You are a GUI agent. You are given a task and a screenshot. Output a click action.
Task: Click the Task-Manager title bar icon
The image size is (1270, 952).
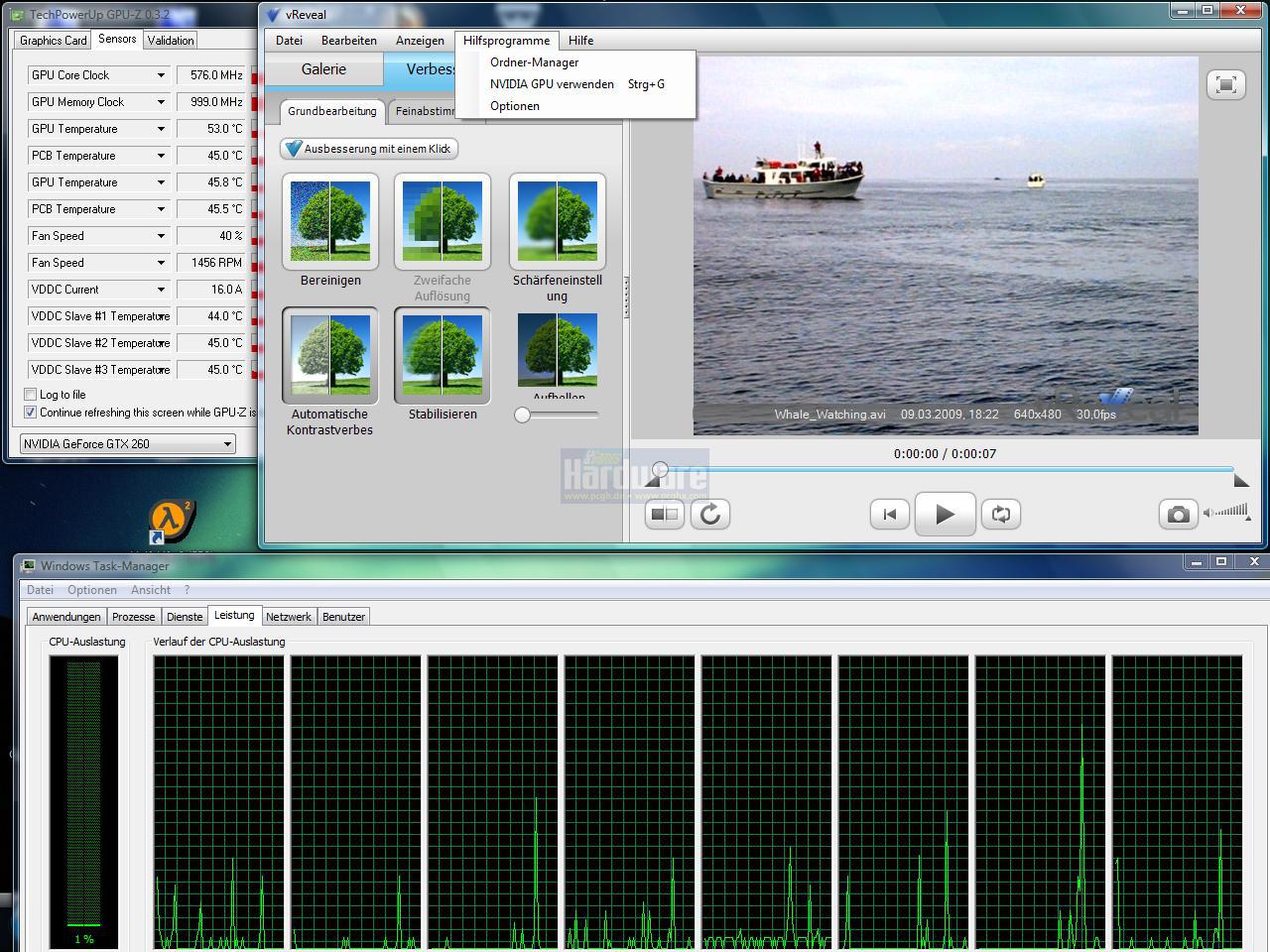(x=28, y=565)
